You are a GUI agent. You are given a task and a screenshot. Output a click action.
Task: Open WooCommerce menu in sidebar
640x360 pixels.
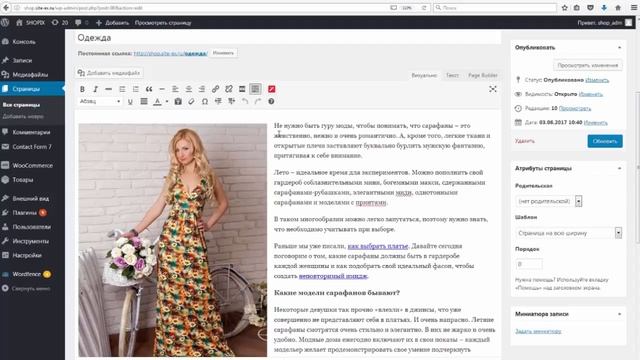pyautogui.click(x=32, y=165)
